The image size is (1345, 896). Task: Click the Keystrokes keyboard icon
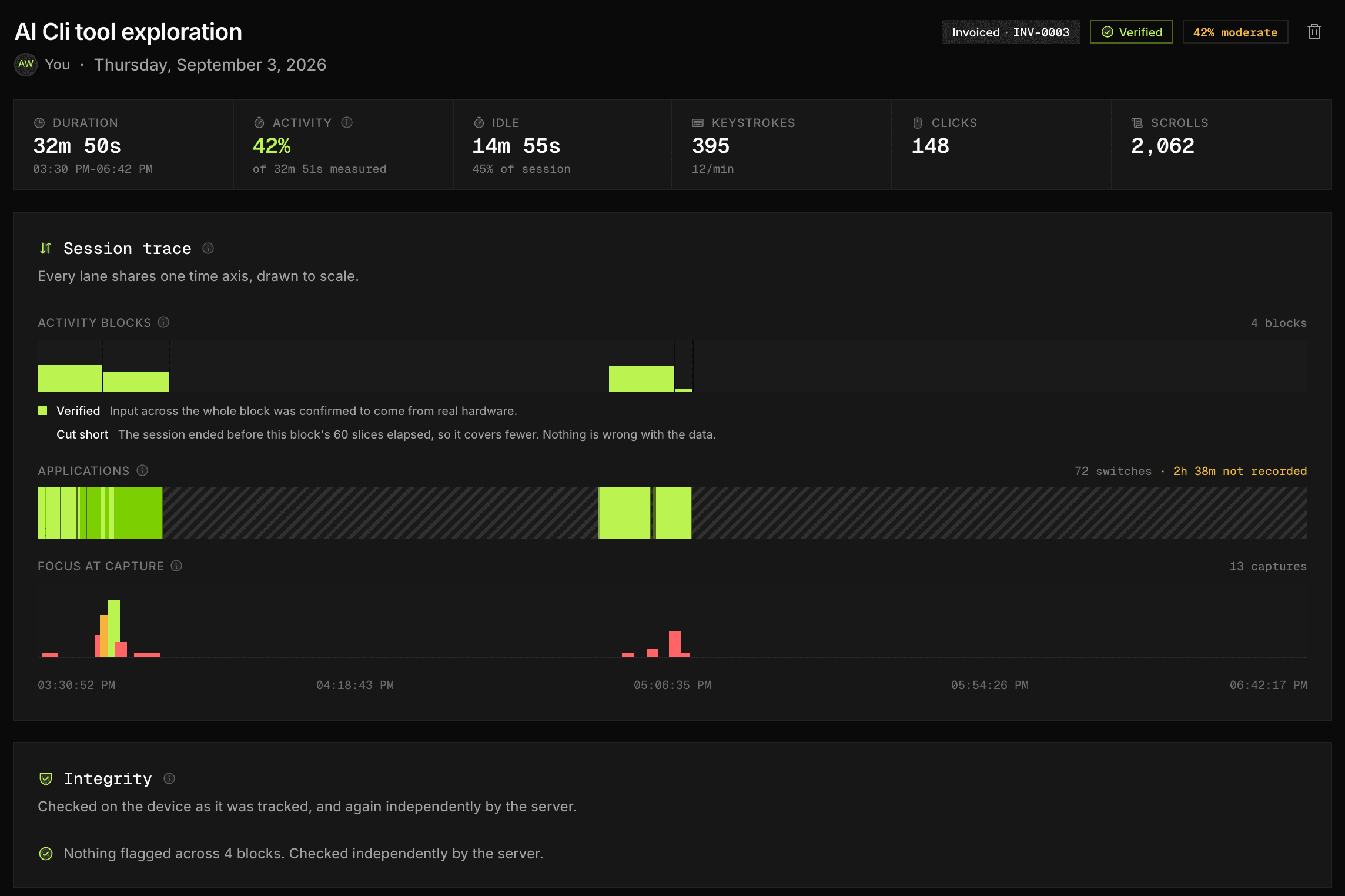pyautogui.click(x=698, y=123)
